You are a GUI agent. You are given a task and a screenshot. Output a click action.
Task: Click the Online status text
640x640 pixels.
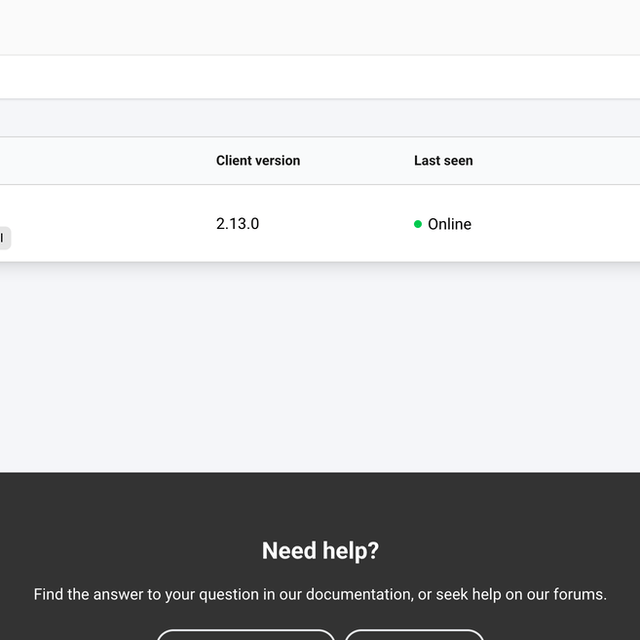449,224
